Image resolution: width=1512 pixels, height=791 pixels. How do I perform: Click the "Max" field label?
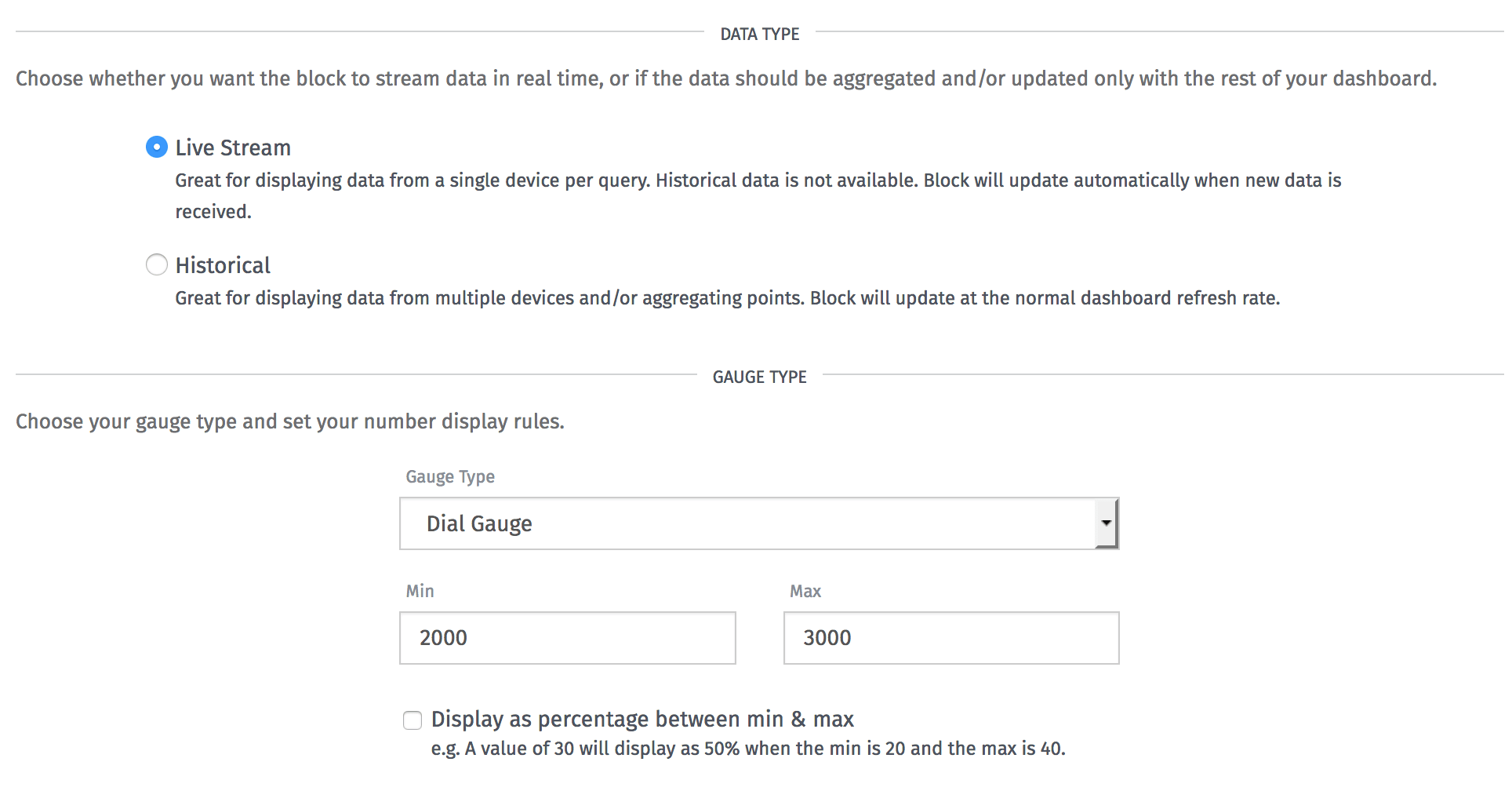(805, 591)
